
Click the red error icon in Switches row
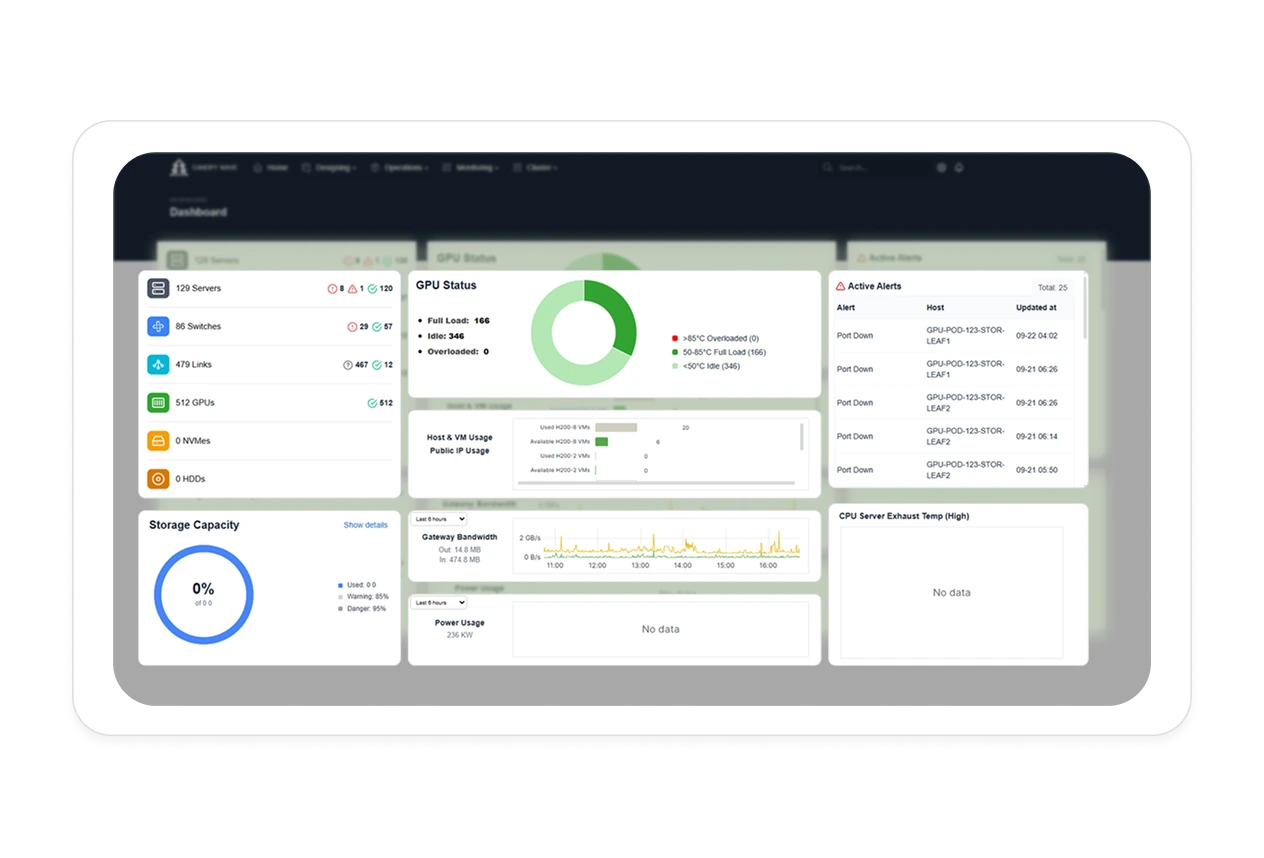tap(352, 327)
